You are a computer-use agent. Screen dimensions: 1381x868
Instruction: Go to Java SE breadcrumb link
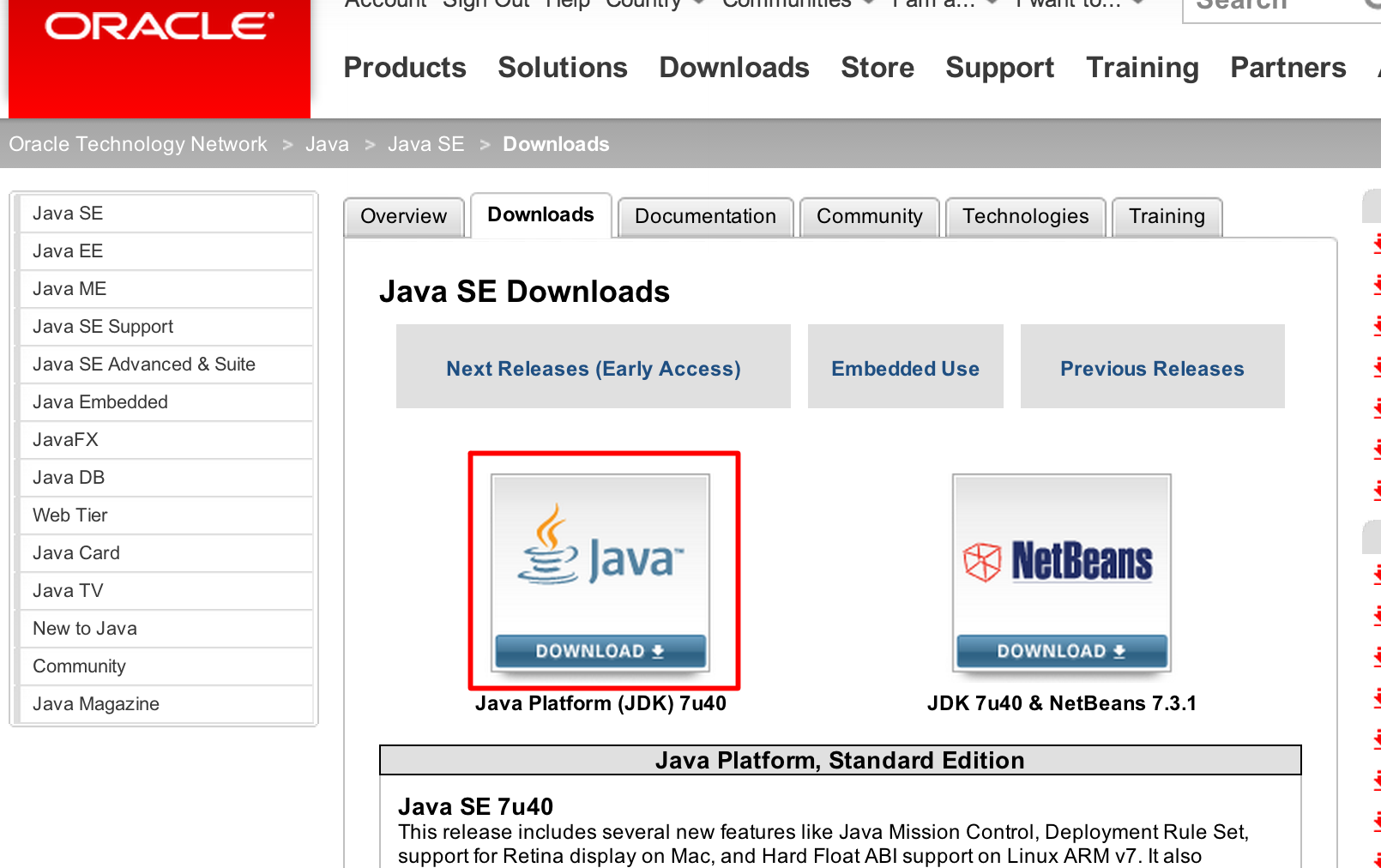point(425,144)
